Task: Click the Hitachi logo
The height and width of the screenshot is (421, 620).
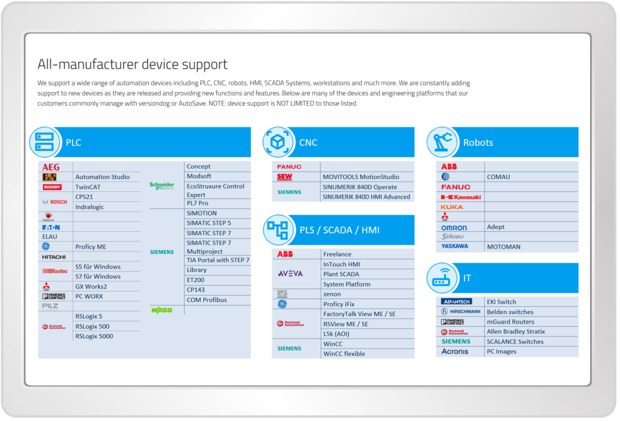Action: coord(54,257)
